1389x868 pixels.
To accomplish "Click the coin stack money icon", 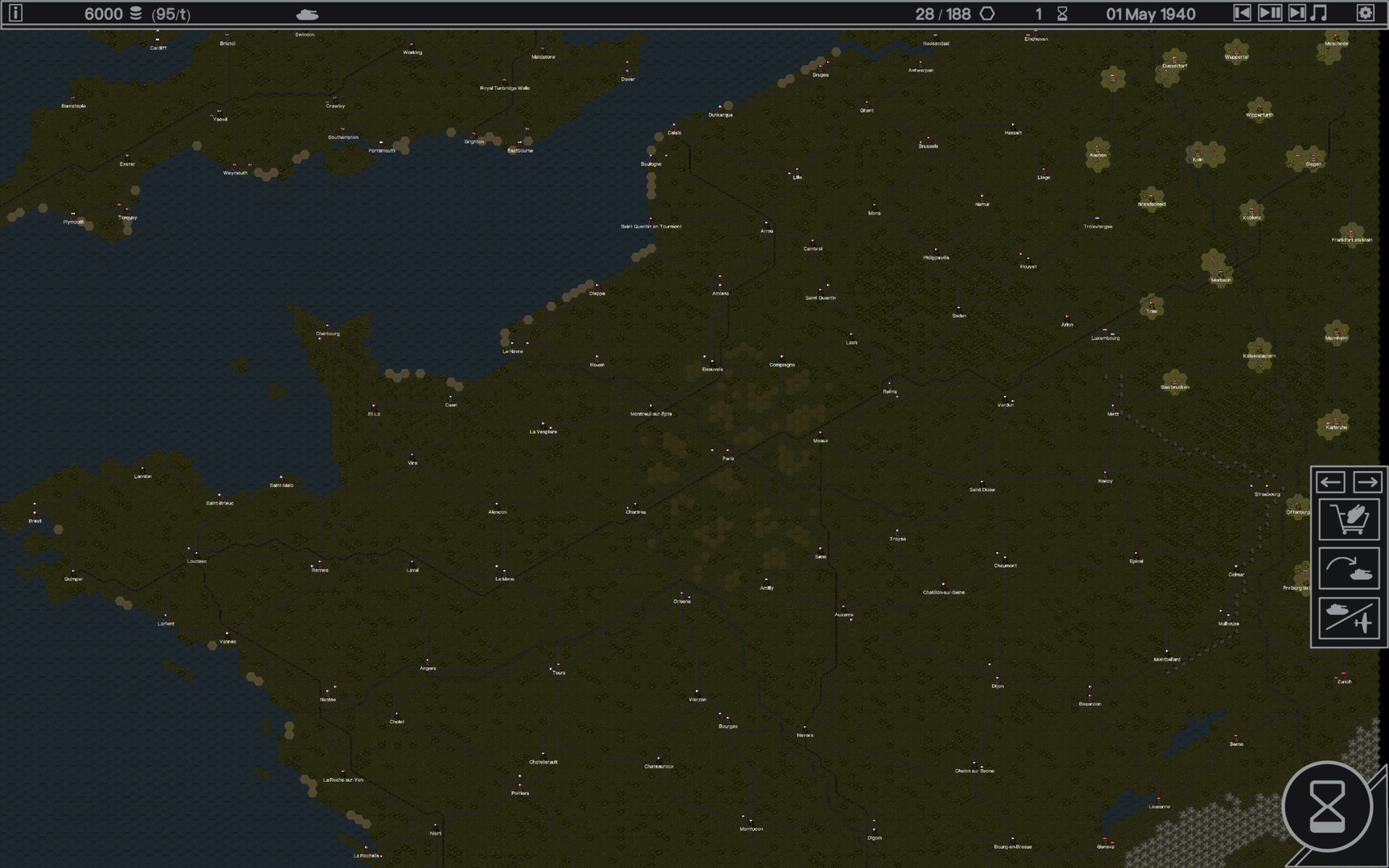I will click(136, 14).
